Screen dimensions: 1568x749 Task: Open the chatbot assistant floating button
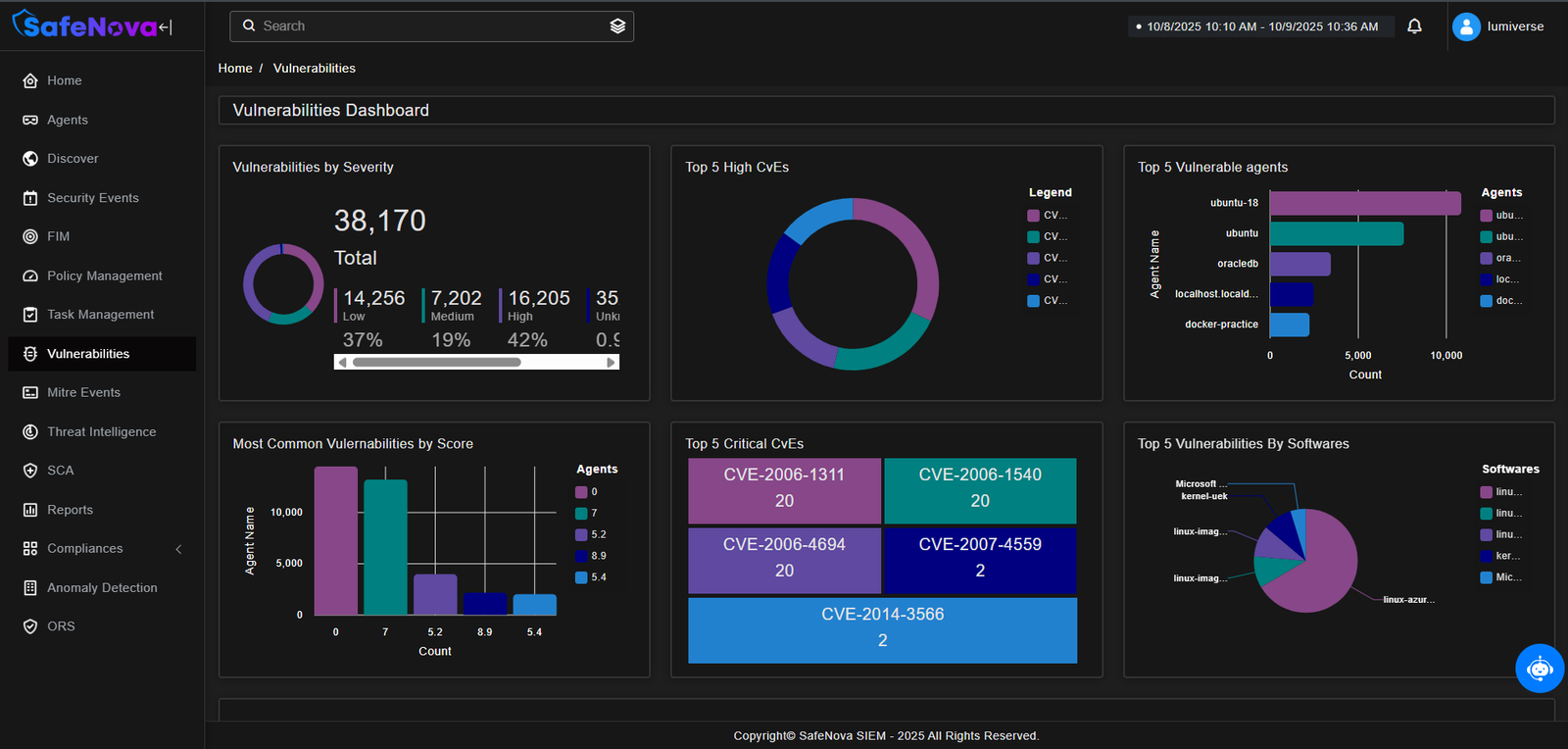click(1539, 669)
